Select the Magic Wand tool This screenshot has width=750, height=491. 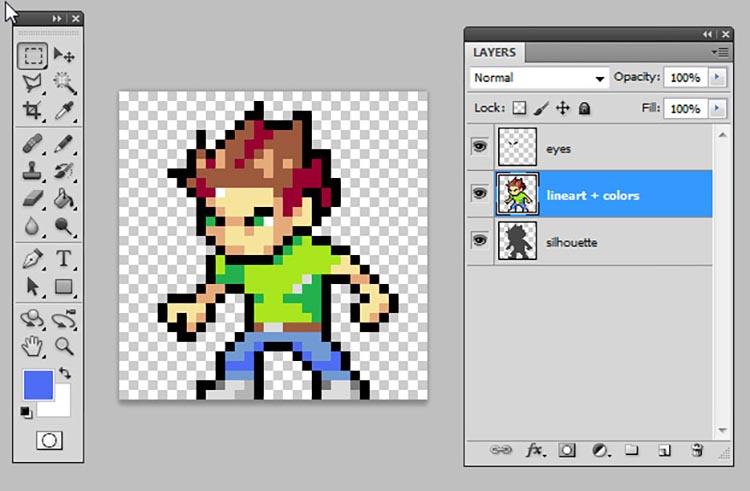64,83
